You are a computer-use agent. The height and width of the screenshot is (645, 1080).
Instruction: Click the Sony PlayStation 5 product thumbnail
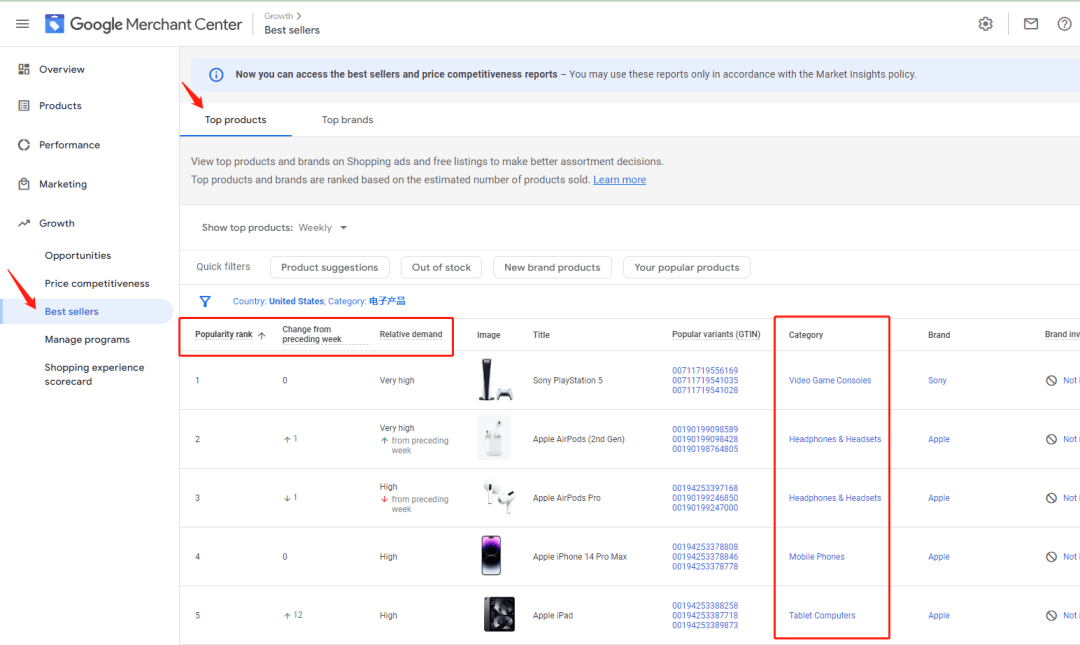496,380
